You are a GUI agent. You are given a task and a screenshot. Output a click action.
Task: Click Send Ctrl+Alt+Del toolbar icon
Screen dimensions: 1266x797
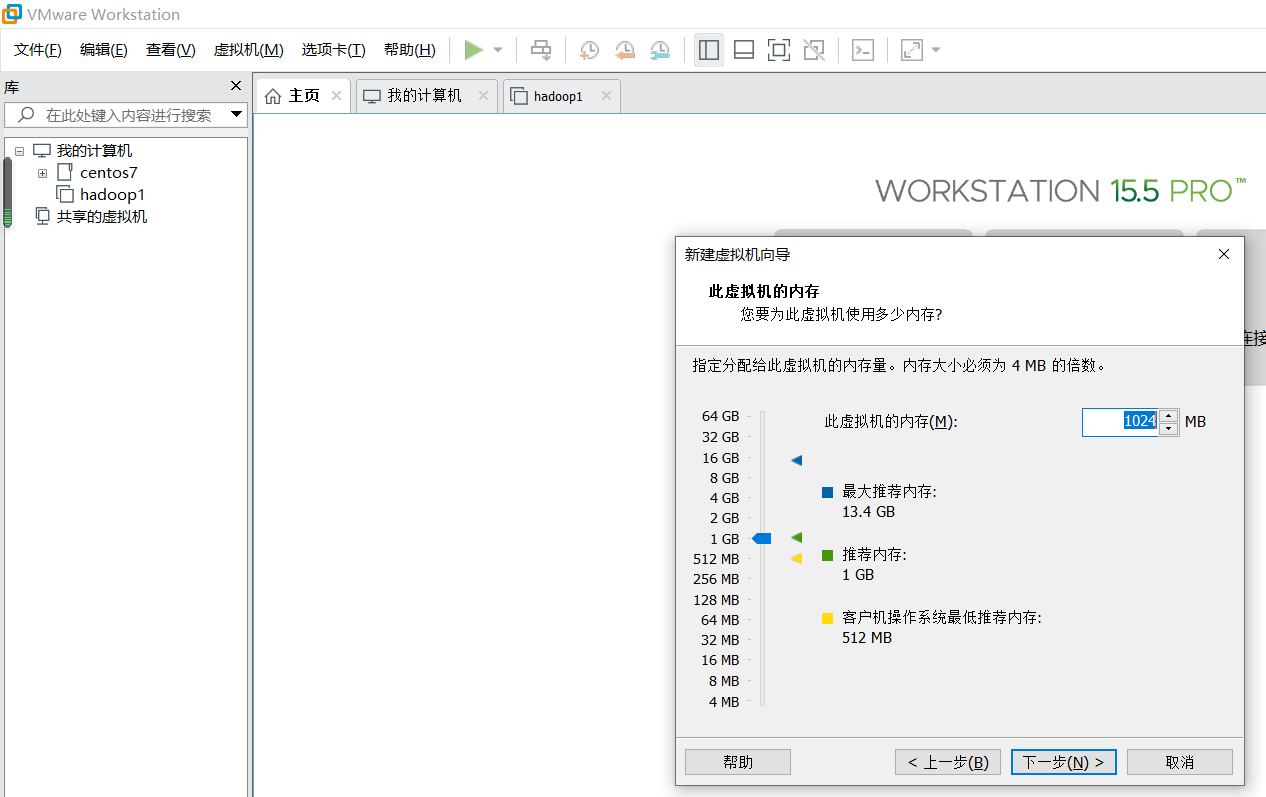click(x=541, y=50)
